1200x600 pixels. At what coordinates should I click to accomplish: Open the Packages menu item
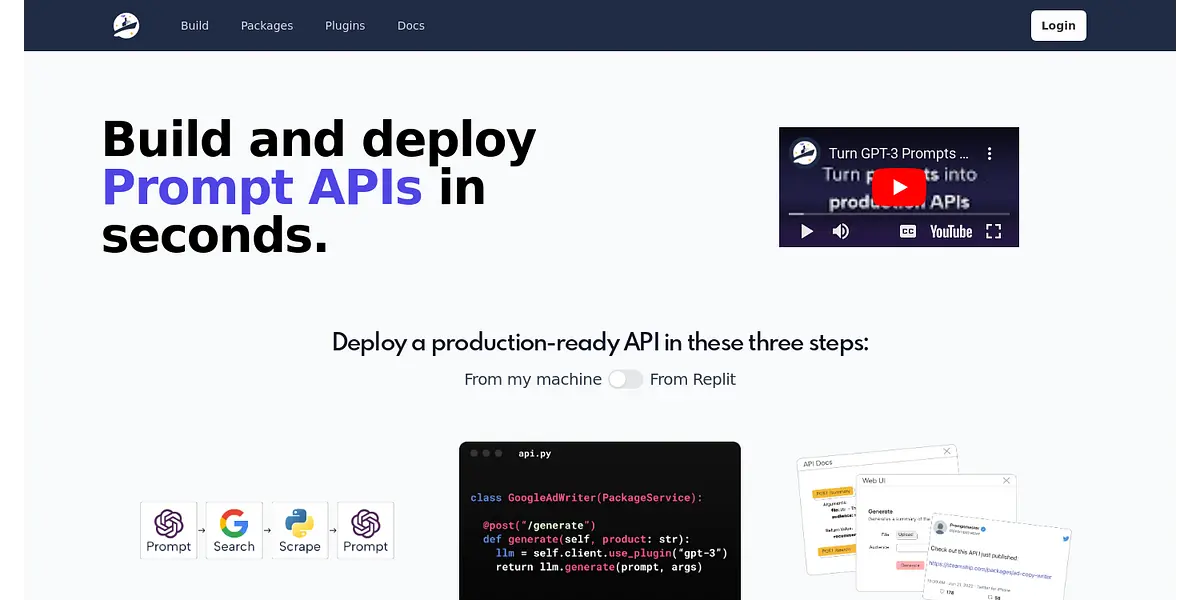[x=267, y=26]
